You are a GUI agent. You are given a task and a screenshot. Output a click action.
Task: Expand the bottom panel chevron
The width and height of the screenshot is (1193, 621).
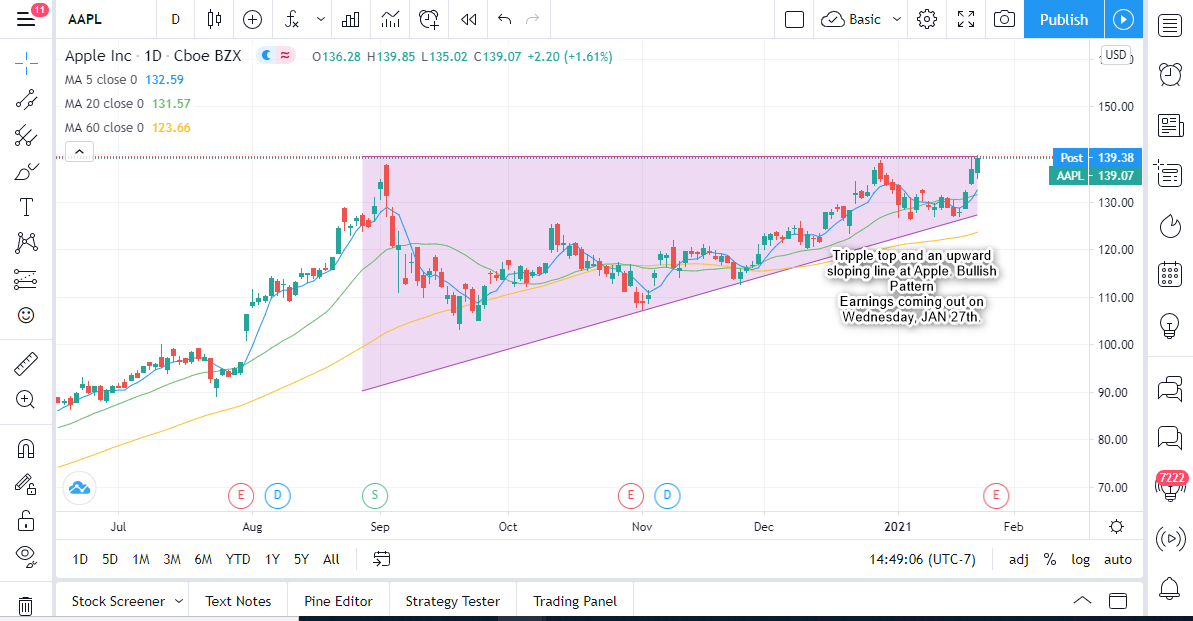tap(1082, 600)
